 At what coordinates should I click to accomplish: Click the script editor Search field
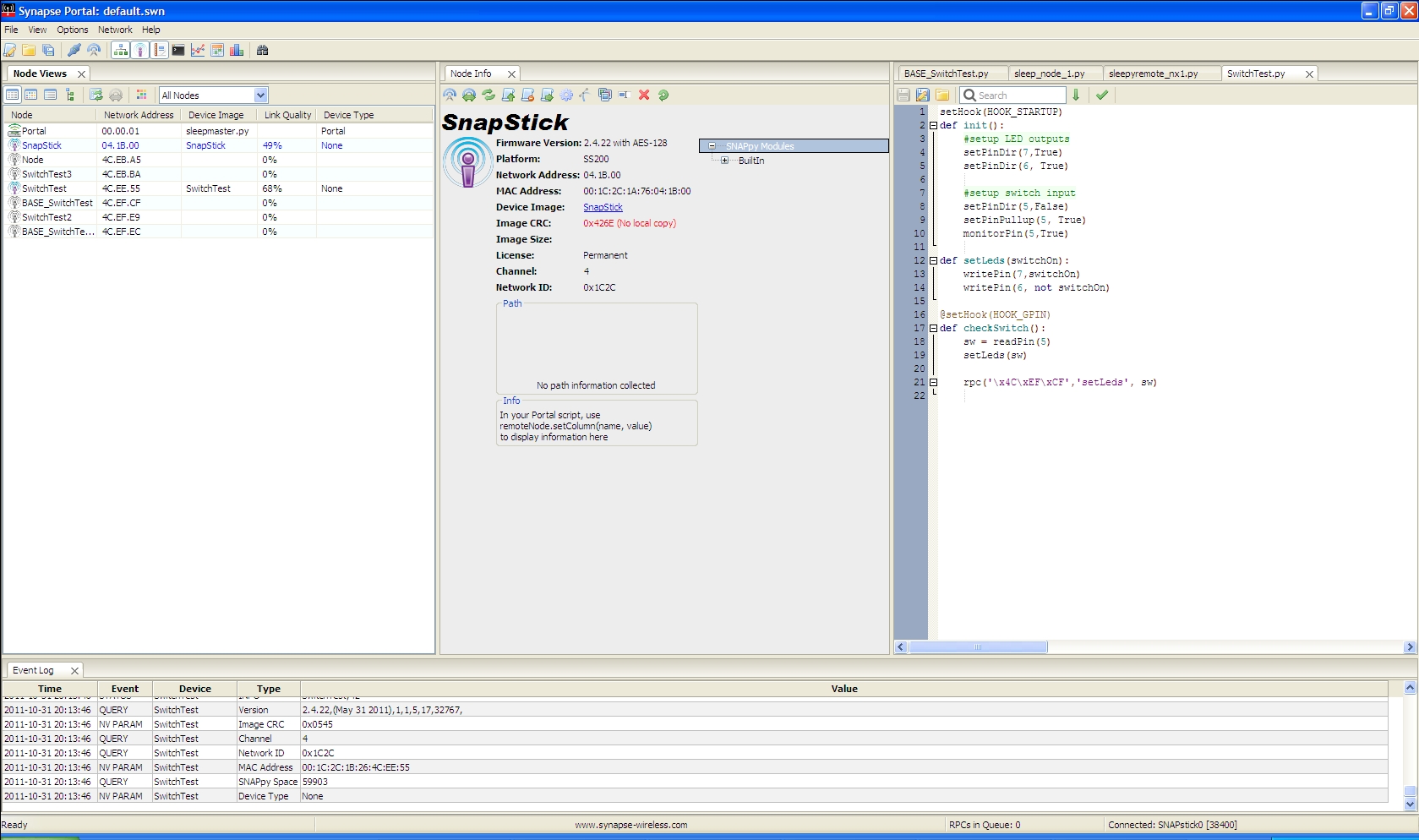[x=1013, y=95]
